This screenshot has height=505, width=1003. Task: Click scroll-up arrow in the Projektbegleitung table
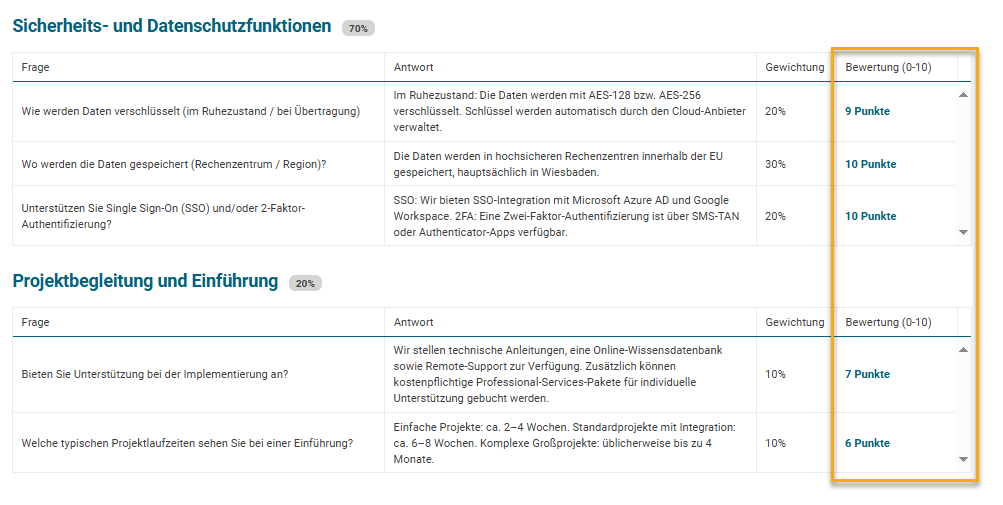click(963, 350)
